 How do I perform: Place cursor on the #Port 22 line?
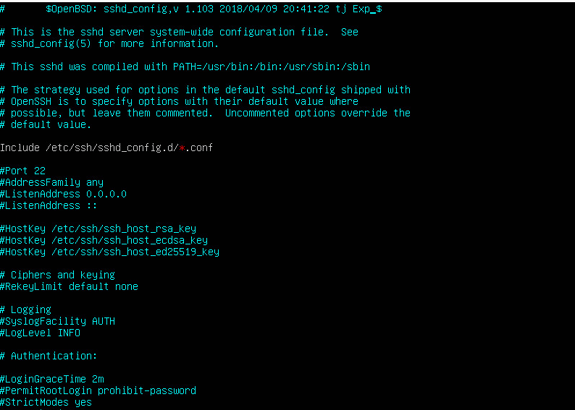pos(23,171)
